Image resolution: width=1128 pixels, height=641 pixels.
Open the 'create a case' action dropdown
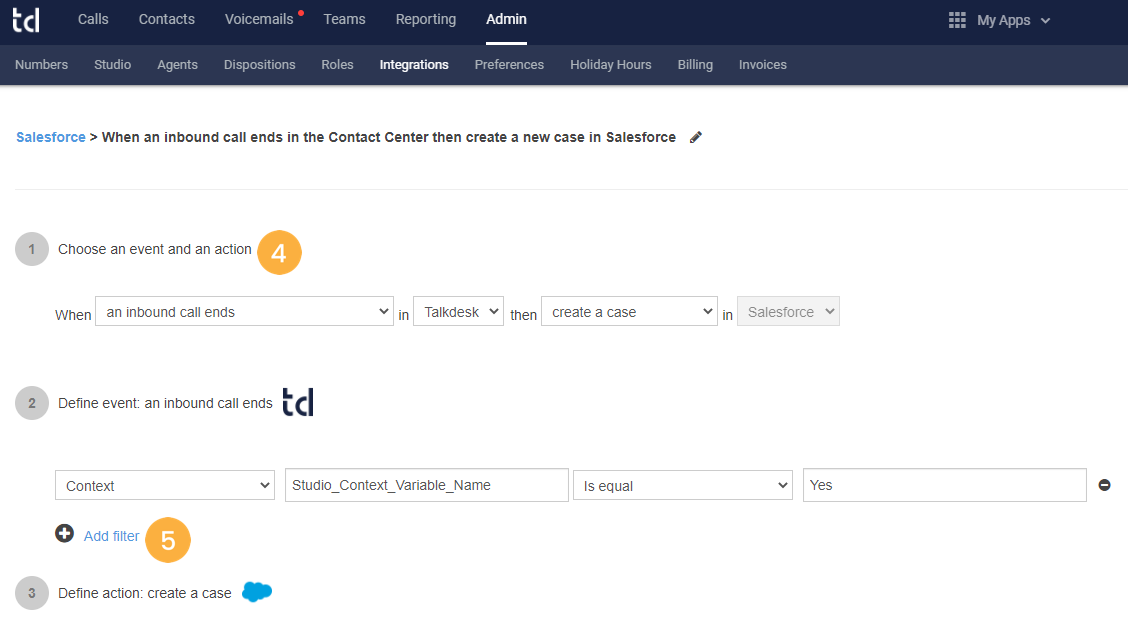(629, 312)
